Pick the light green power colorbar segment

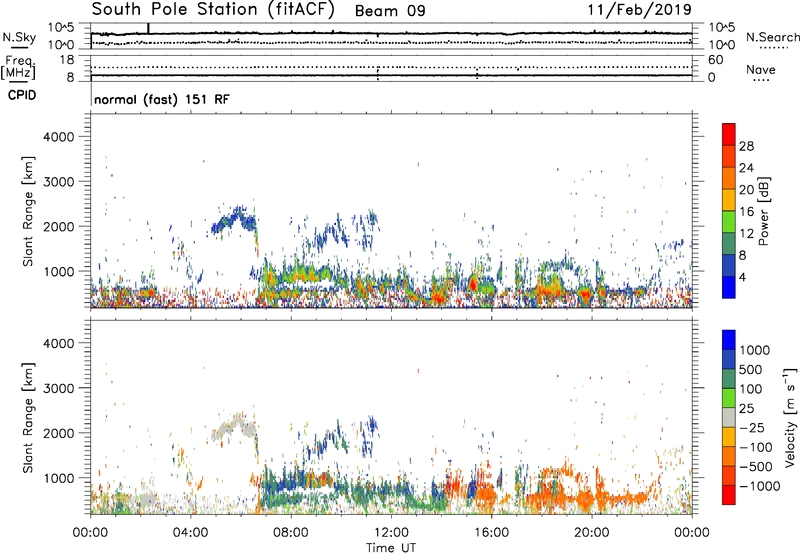coord(729,221)
